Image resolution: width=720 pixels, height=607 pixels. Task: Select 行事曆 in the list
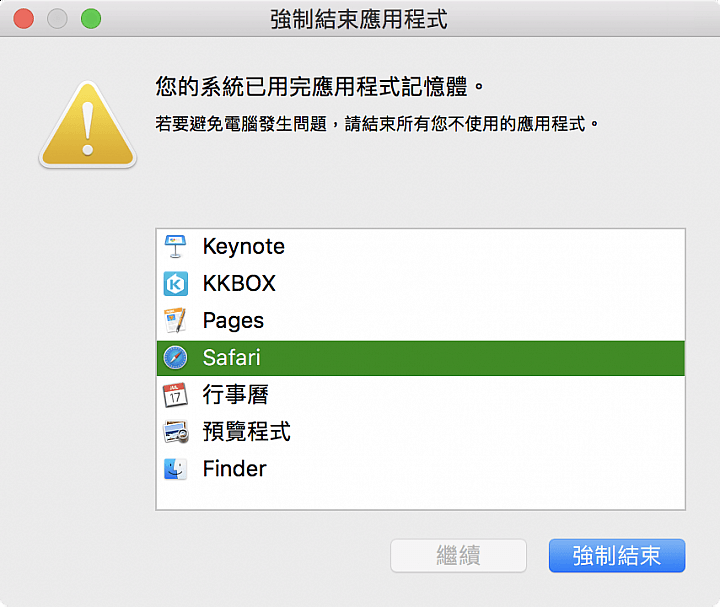(x=421, y=395)
